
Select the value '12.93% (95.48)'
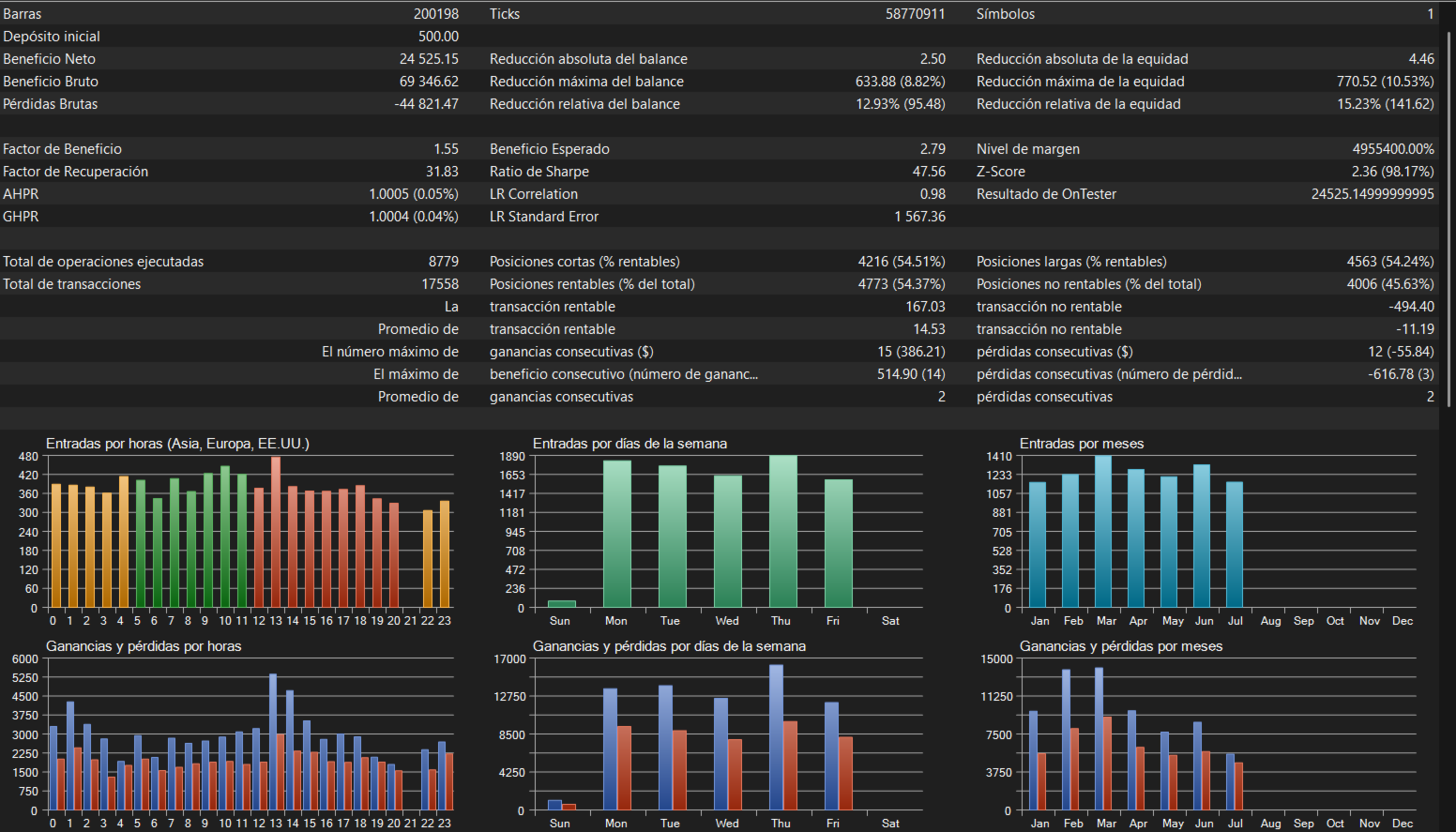click(901, 104)
